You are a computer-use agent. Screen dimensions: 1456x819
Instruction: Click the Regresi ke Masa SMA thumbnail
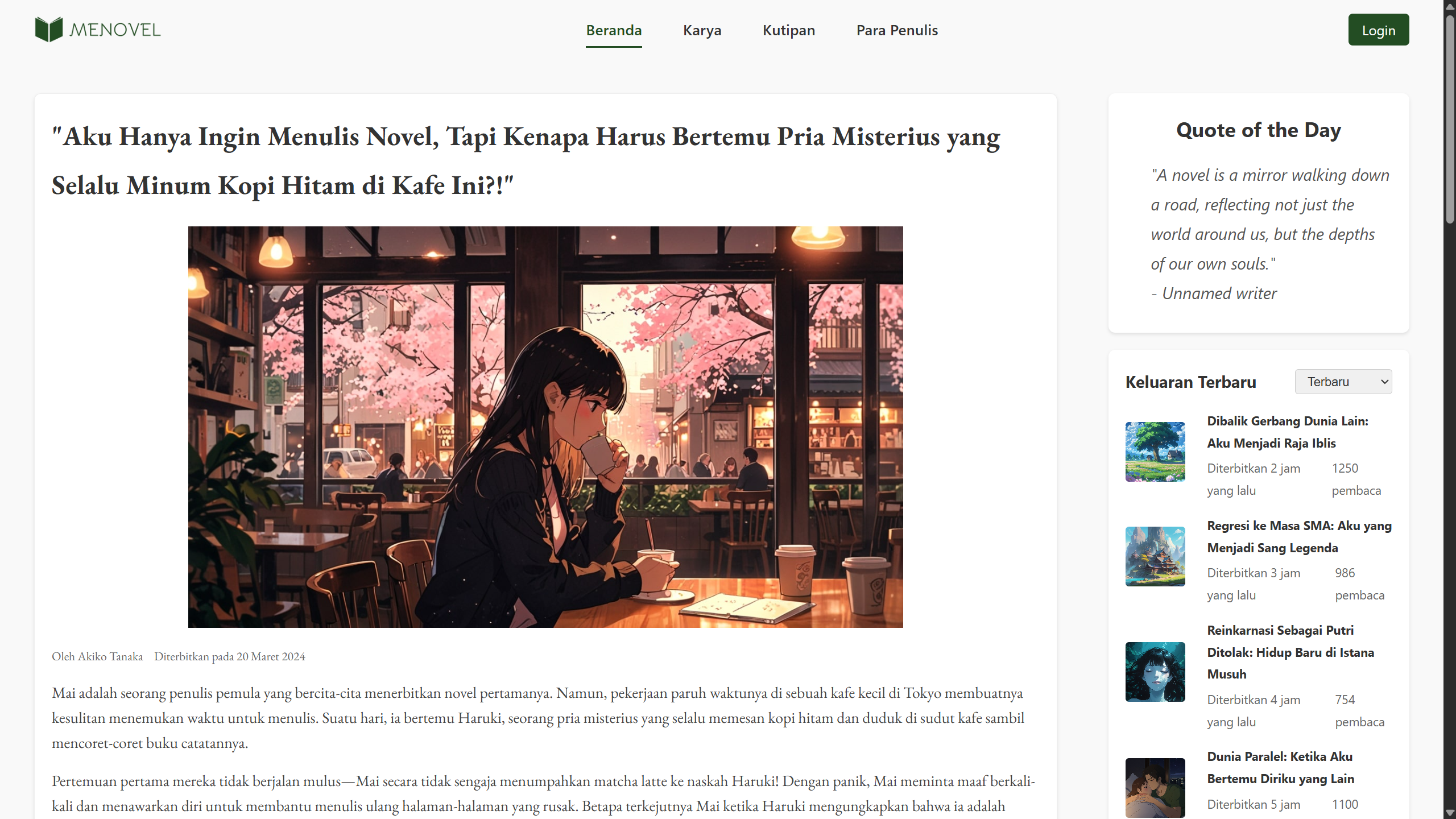[x=1155, y=556]
